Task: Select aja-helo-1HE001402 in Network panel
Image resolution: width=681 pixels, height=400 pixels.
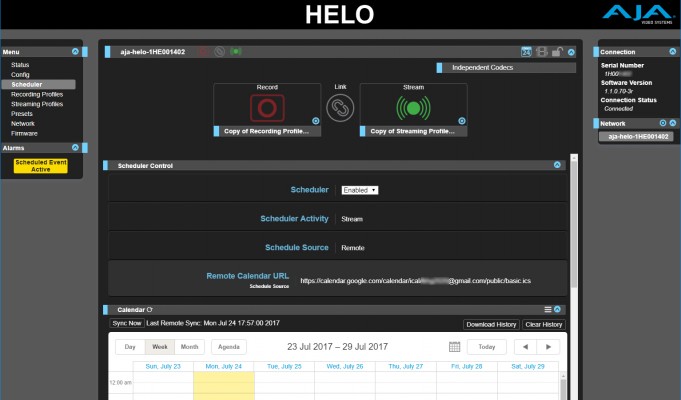Action: (x=638, y=136)
